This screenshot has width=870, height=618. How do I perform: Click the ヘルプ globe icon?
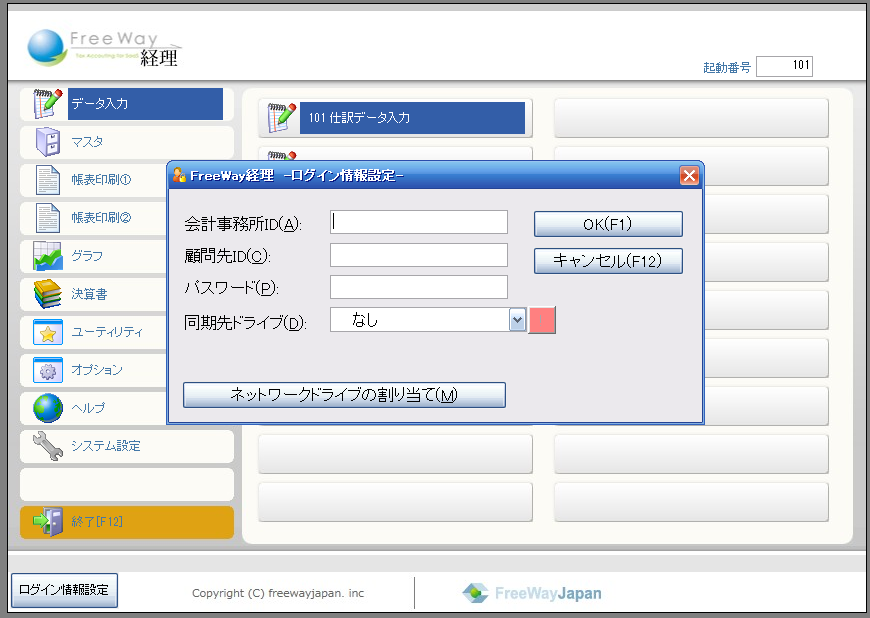pos(47,408)
